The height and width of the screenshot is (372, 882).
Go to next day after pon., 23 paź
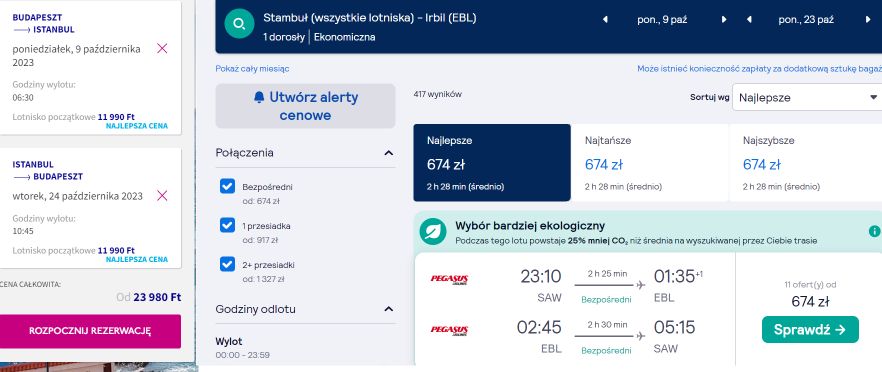click(868, 20)
